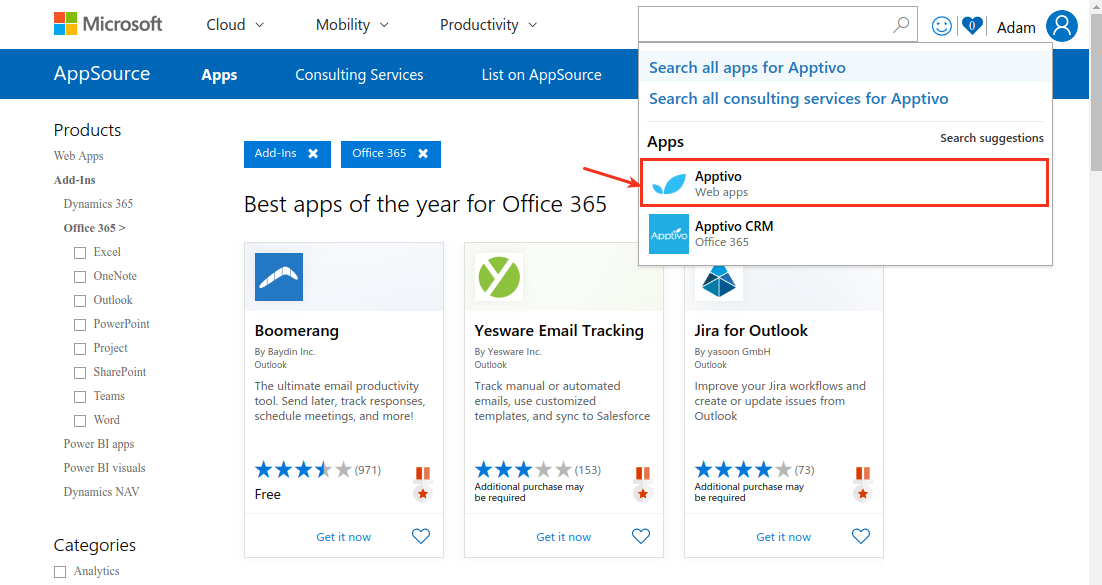Open the Jira for Outlook title
Image resolution: width=1102 pixels, height=585 pixels.
[x=751, y=330]
